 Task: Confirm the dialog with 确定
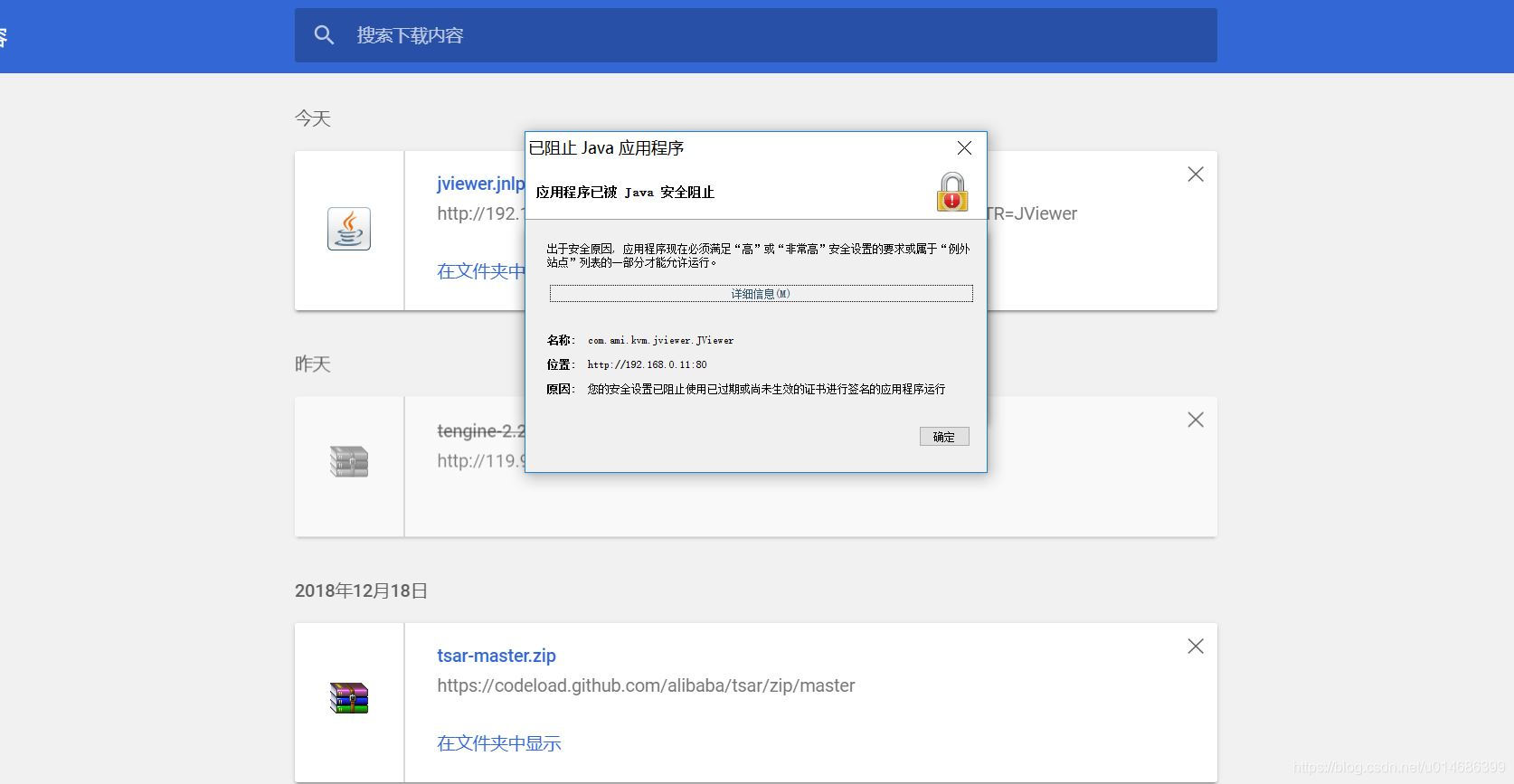944,437
